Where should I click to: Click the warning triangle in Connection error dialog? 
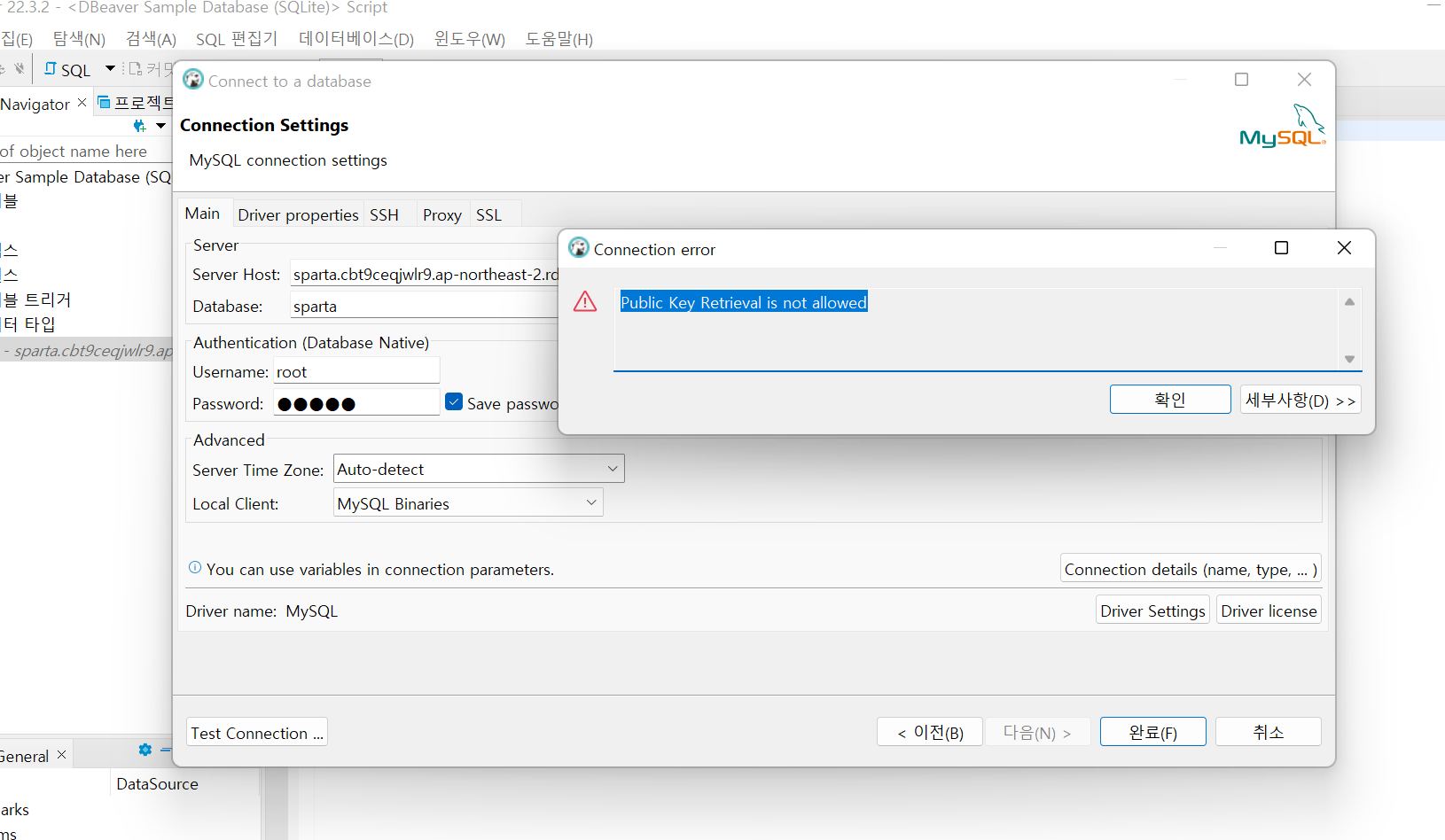coord(585,302)
